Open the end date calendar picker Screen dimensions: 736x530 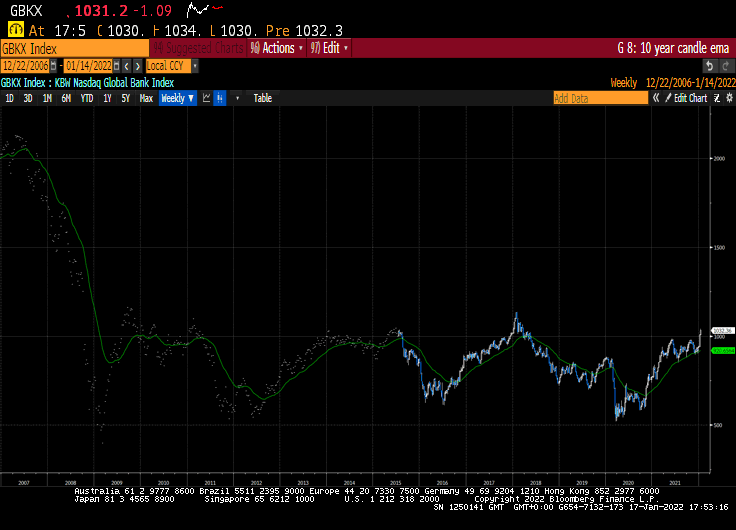coord(116,66)
